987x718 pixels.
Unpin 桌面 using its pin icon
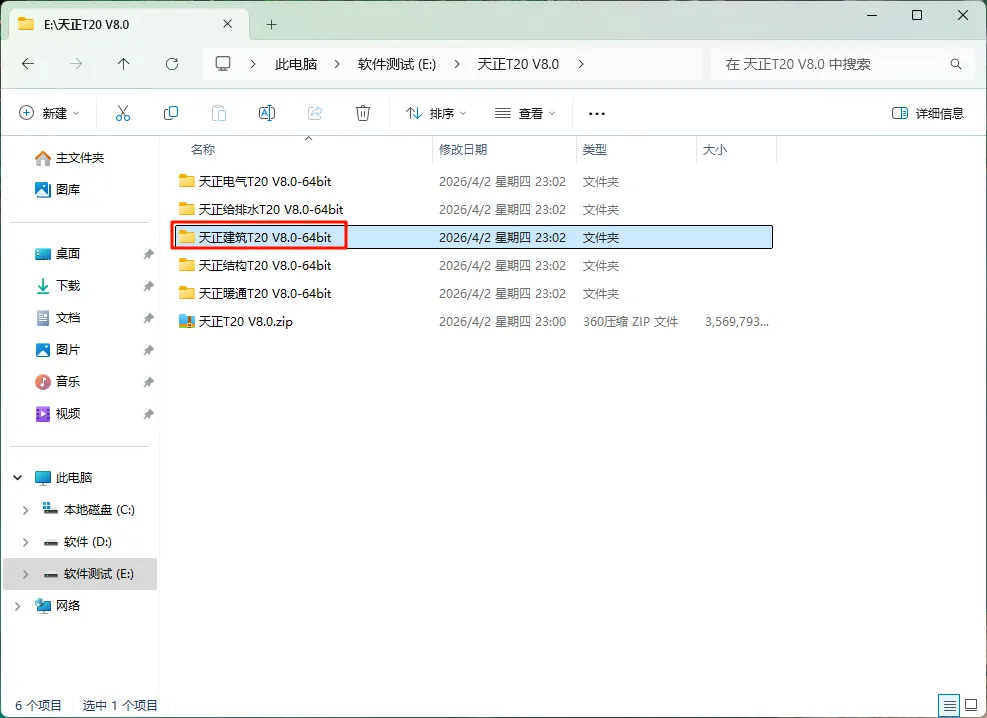click(x=149, y=254)
